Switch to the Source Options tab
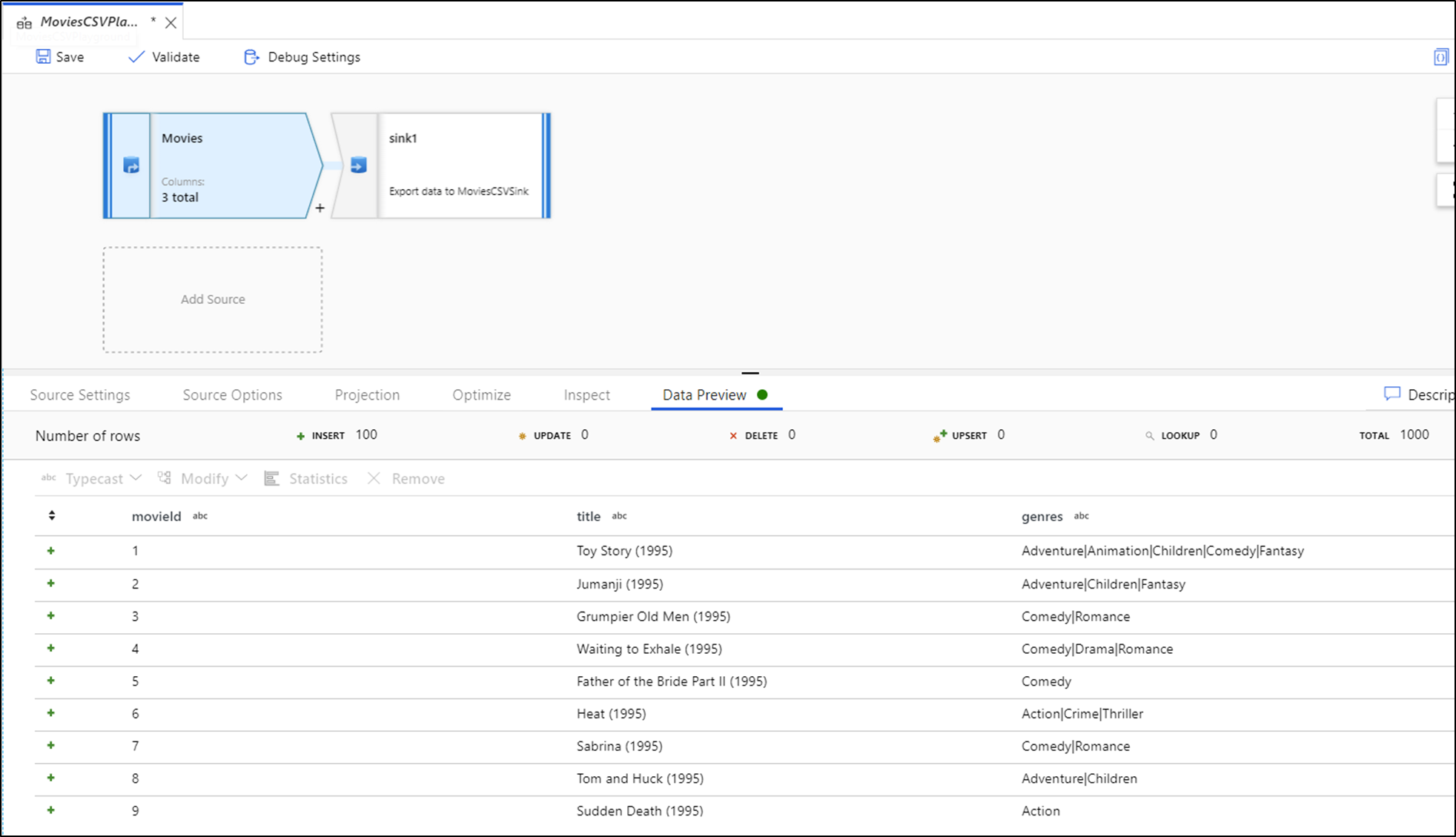 point(232,395)
